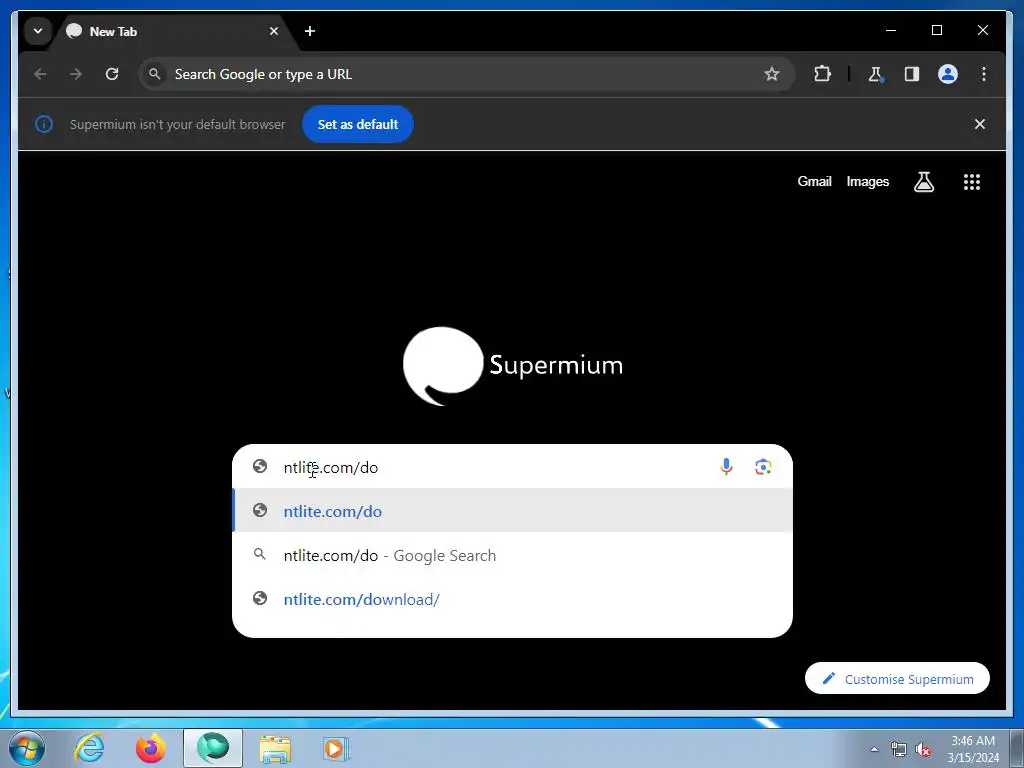Launch Internet Explorer from taskbar
Viewport: 1024px width, 768px height.
point(89,748)
